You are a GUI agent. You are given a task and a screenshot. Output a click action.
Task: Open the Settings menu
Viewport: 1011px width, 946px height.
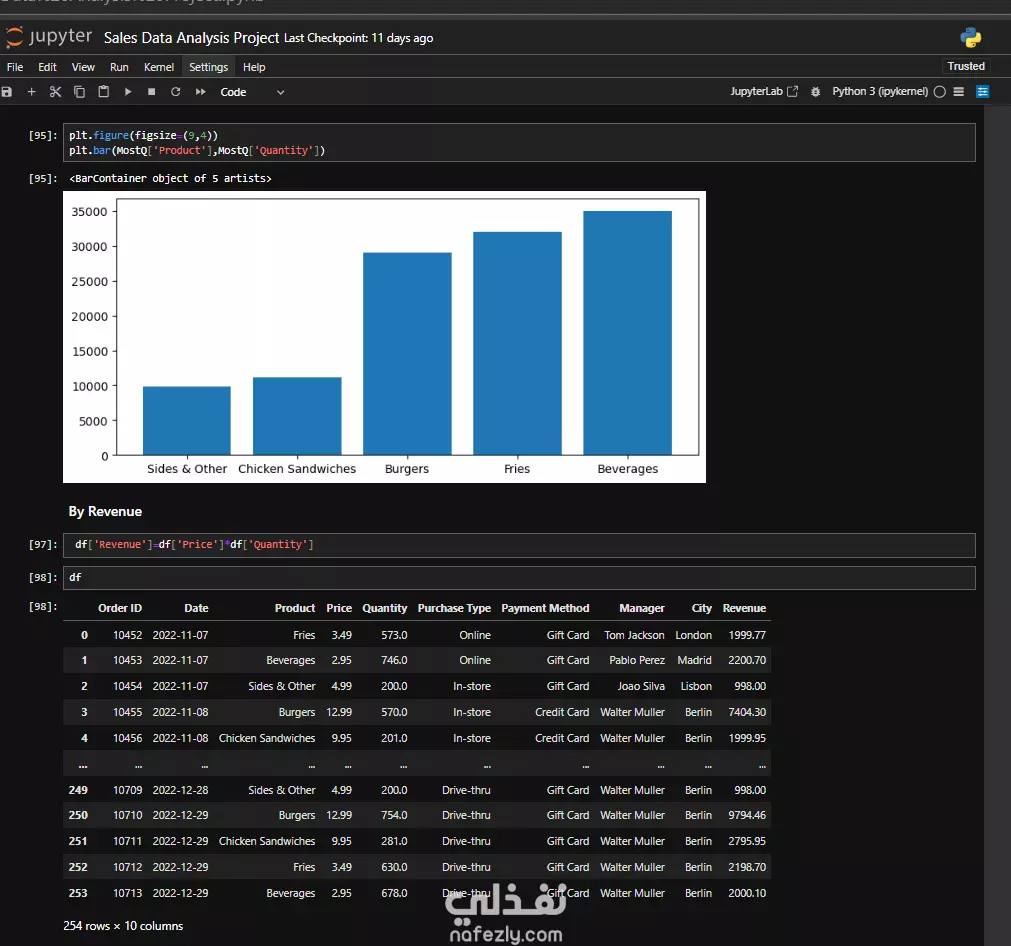point(208,67)
